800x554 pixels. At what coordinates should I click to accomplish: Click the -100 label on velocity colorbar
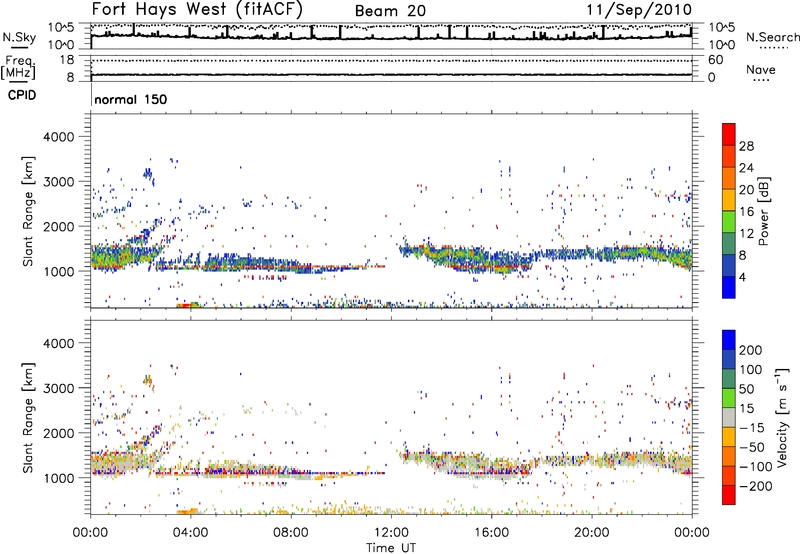(x=756, y=467)
